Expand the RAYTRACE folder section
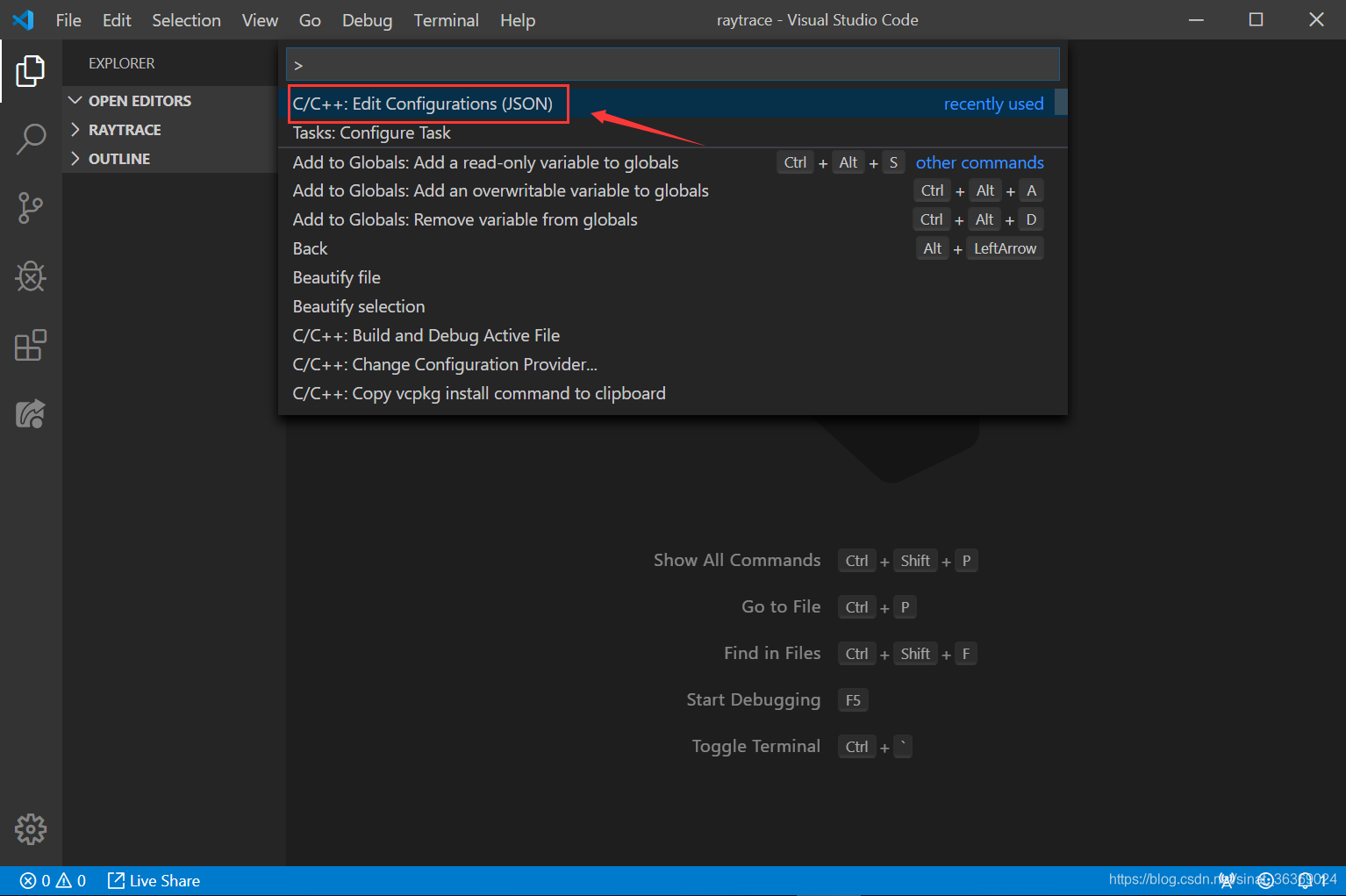The image size is (1346, 896). (125, 130)
